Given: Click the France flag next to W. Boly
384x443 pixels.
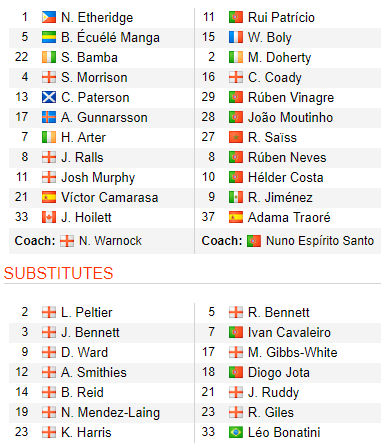Looking at the screenshot, I should (x=236, y=37).
